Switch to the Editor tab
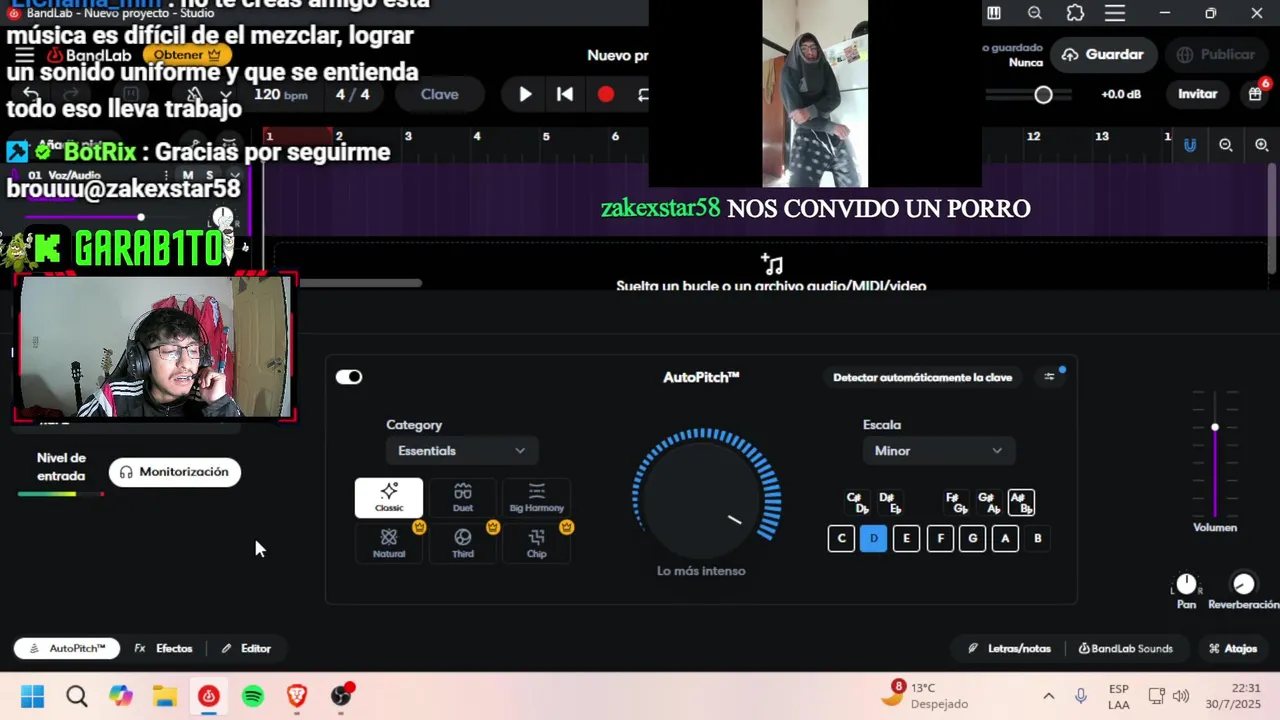 coord(246,648)
